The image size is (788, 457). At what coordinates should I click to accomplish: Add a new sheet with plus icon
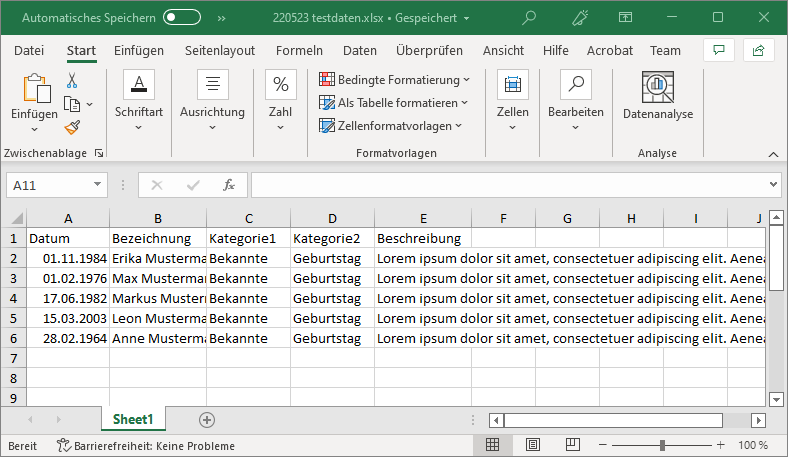point(207,420)
